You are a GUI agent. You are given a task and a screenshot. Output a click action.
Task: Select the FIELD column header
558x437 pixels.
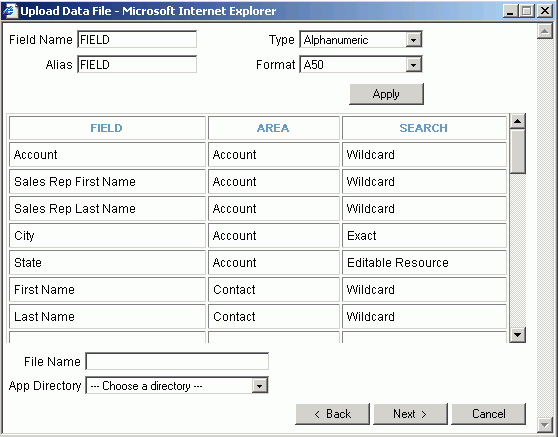point(107,128)
